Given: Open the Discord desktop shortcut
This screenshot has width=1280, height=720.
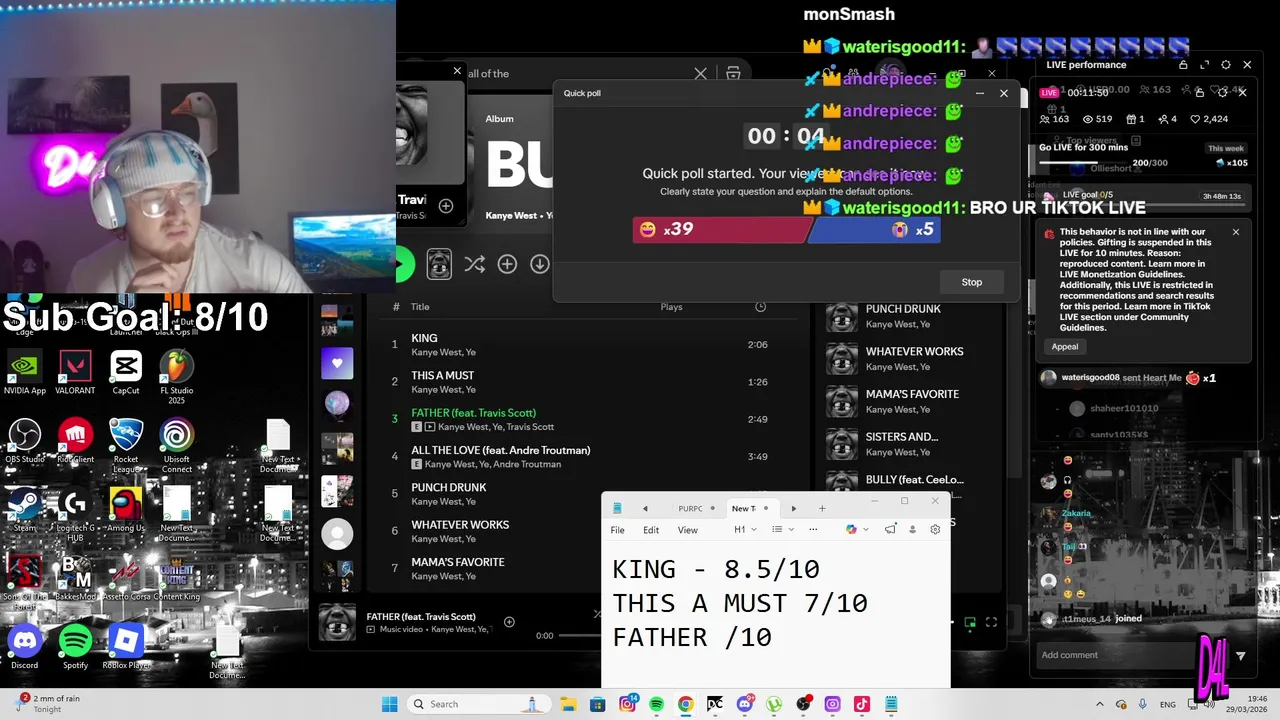Looking at the screenshot, I should coord(24,647).
